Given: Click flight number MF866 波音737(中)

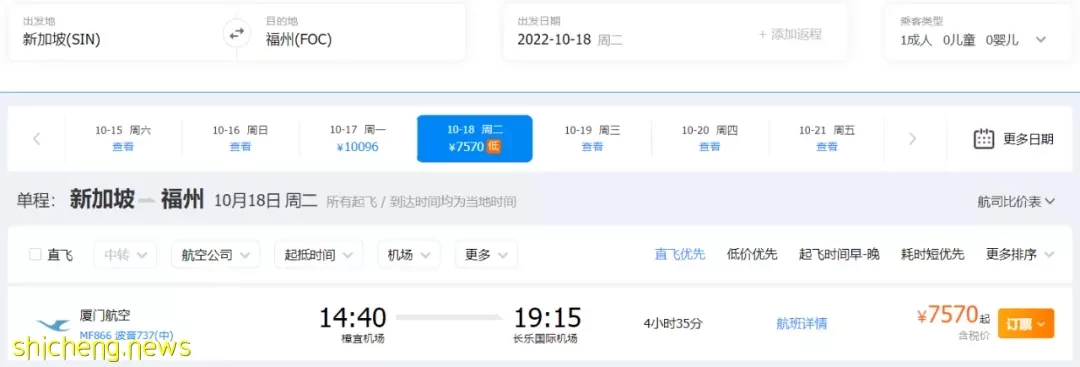Looking at the screenshot, I should pyautogui.click(x=126, y=336).
